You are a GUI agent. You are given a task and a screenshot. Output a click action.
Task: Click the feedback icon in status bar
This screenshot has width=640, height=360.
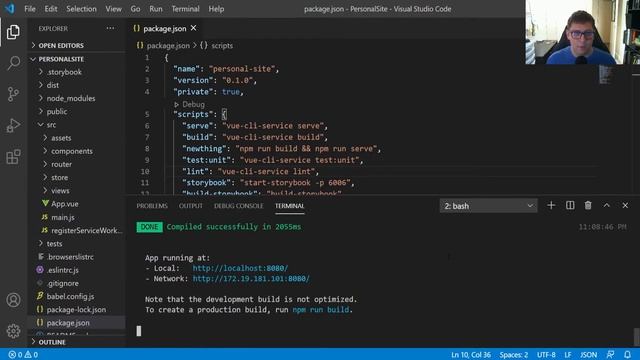pyautogui.click(x=610, y=354)
